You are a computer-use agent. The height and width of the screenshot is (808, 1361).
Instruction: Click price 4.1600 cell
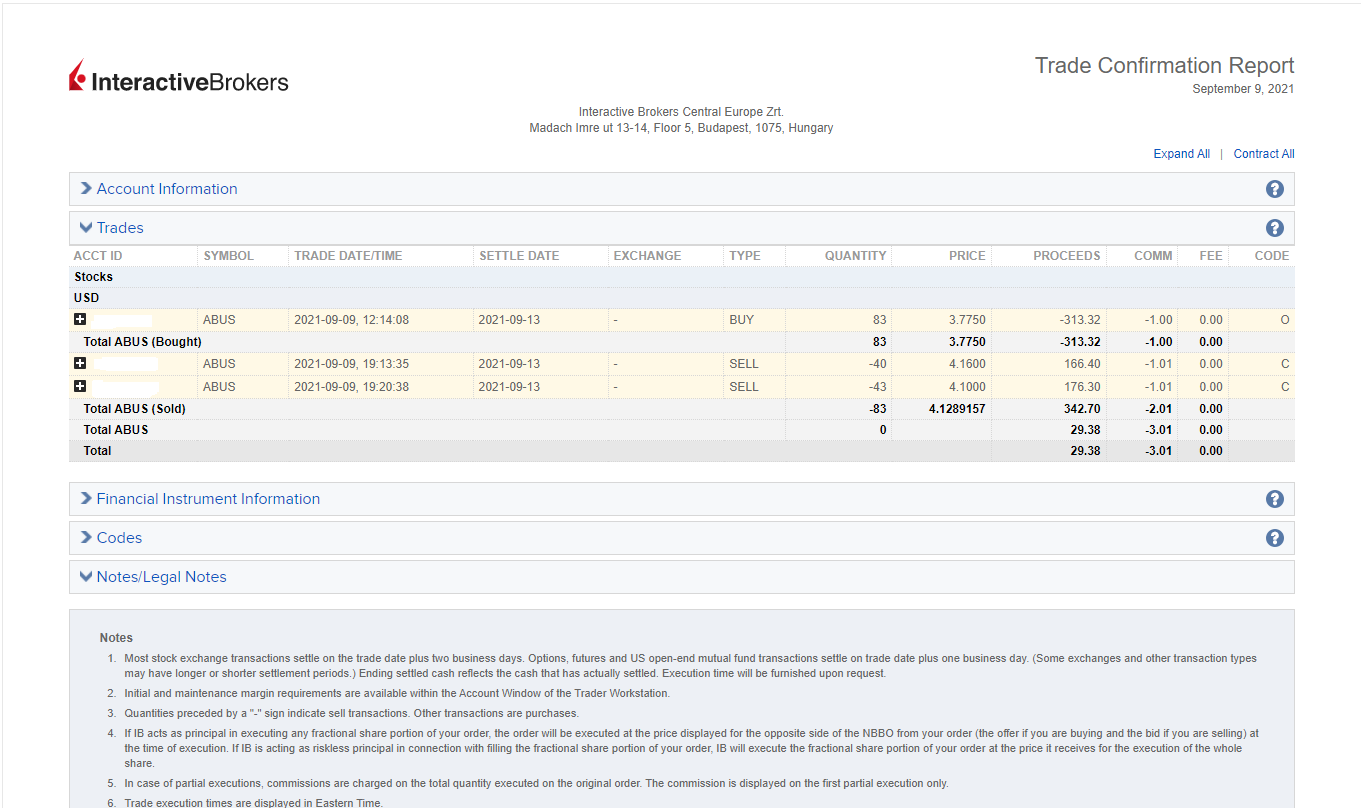pyautogui.click(x=966, y=364)
